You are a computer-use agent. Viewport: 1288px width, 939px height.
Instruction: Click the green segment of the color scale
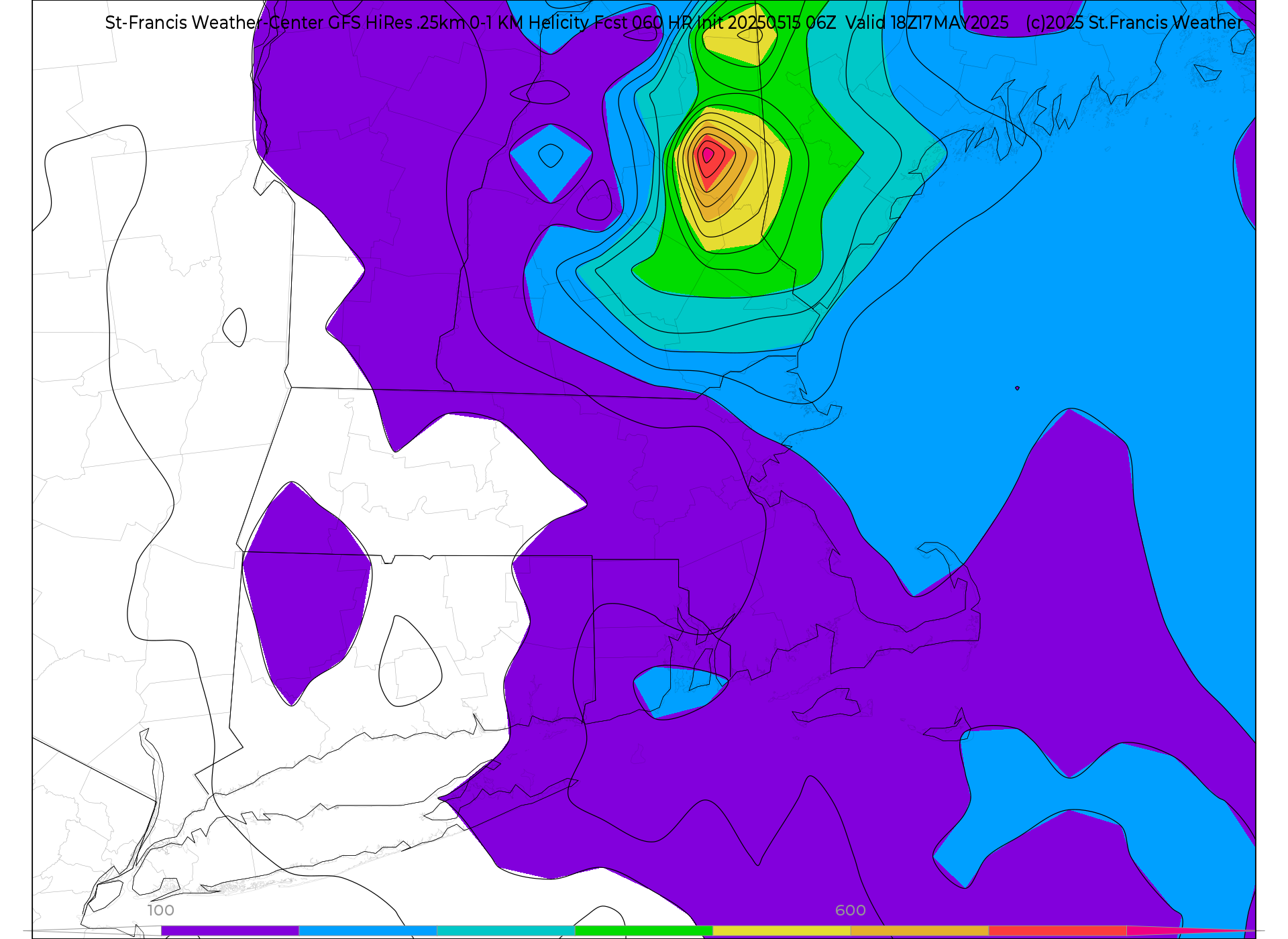tap(643, 930)
